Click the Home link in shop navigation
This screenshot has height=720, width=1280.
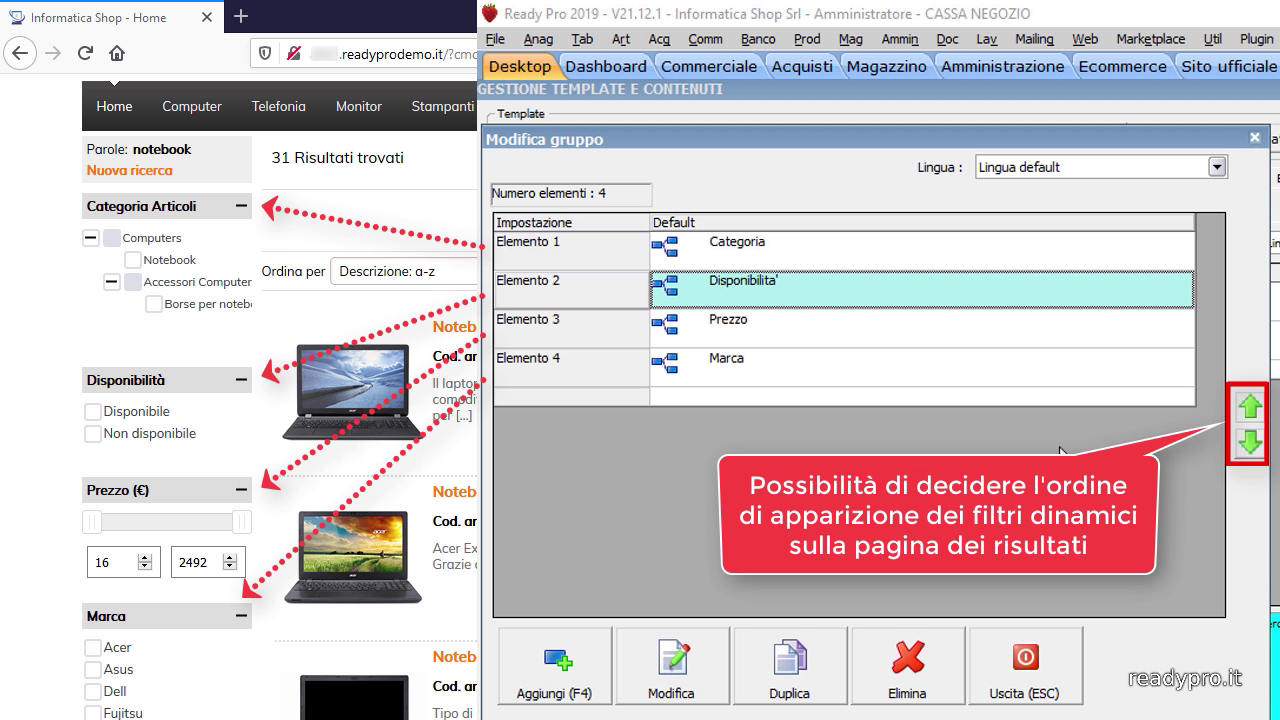114,106
